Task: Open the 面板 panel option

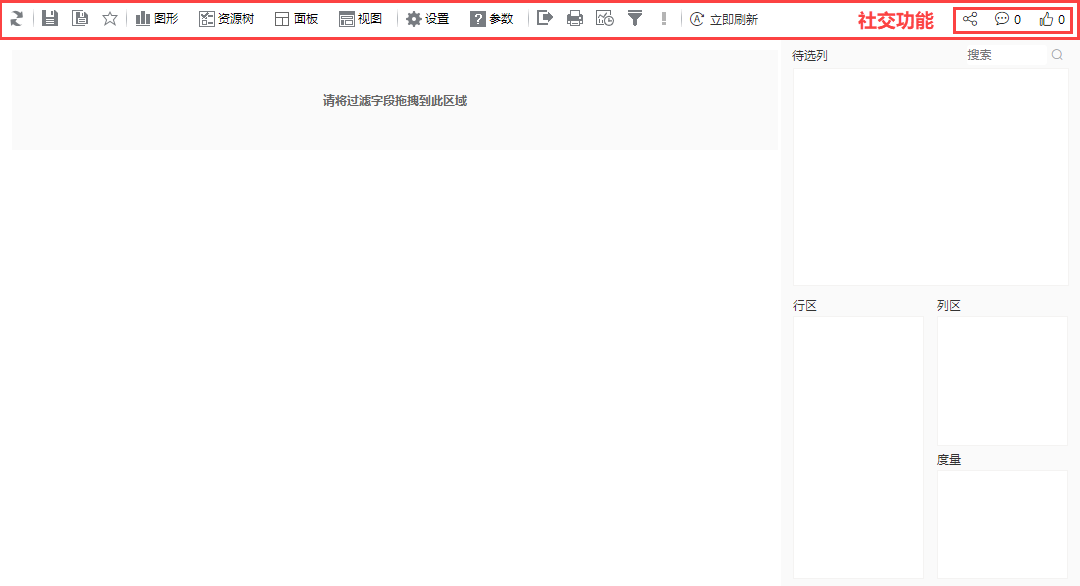Action: 296,19
